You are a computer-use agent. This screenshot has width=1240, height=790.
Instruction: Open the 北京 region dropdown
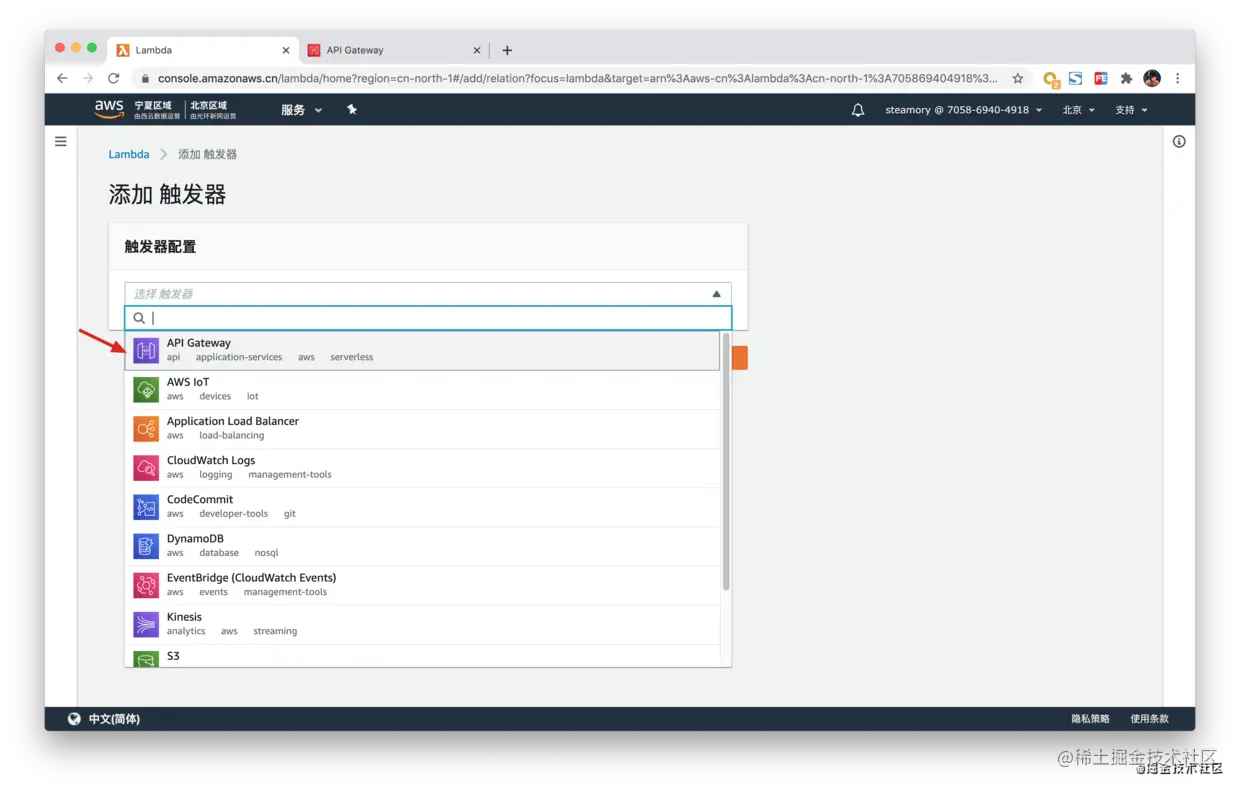tap(1078, 110)
